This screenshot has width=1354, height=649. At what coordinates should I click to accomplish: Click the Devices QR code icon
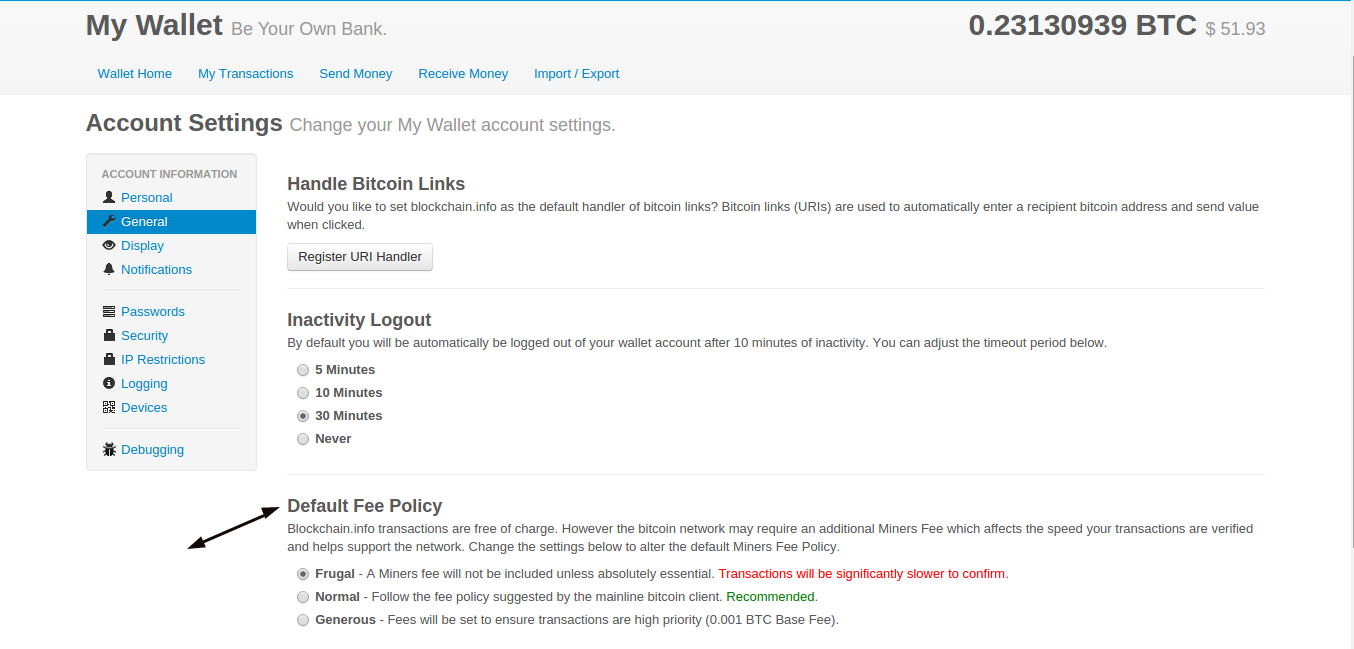(x=109, y=408)
